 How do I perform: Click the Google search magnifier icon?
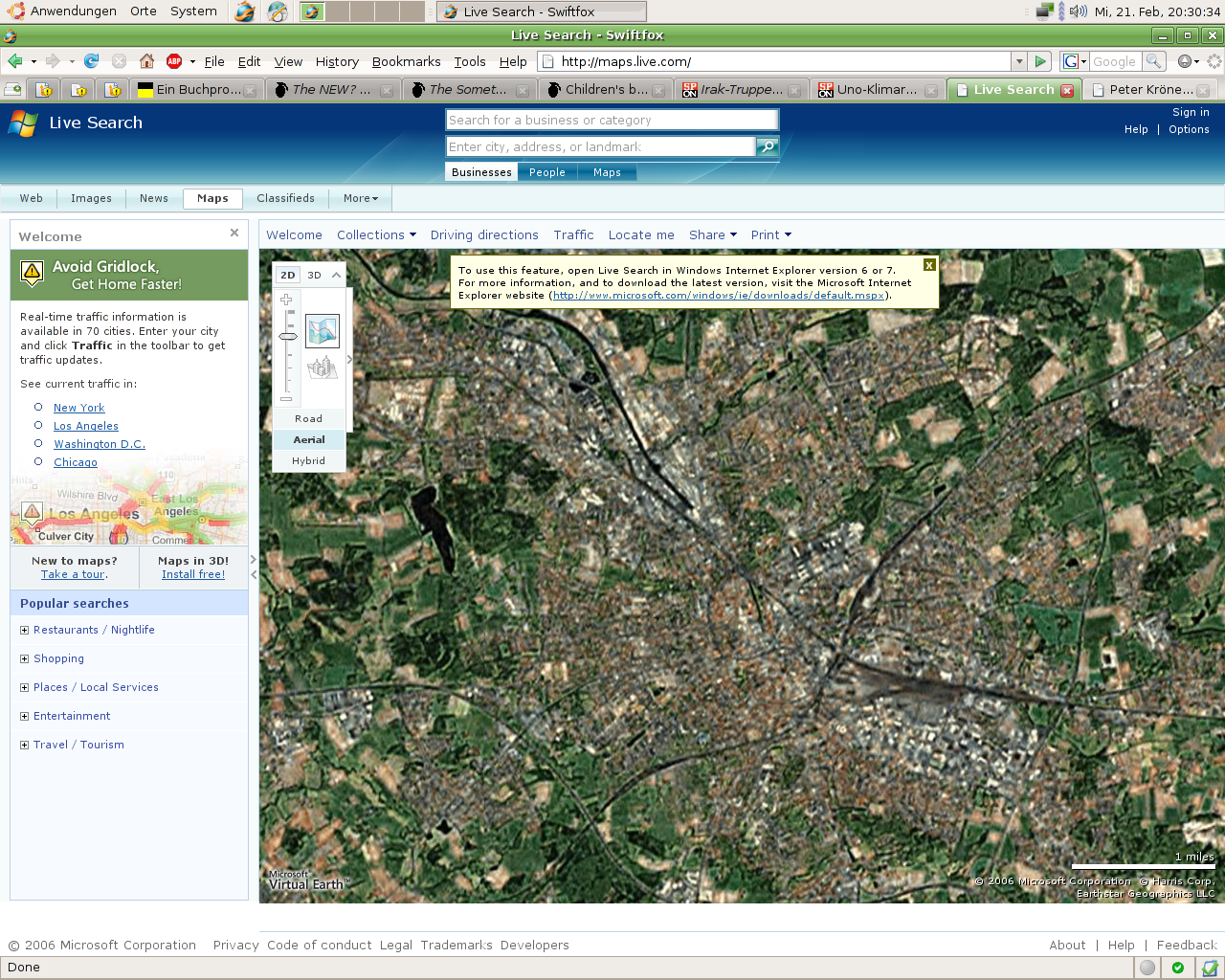click(x=1154, y=61)
